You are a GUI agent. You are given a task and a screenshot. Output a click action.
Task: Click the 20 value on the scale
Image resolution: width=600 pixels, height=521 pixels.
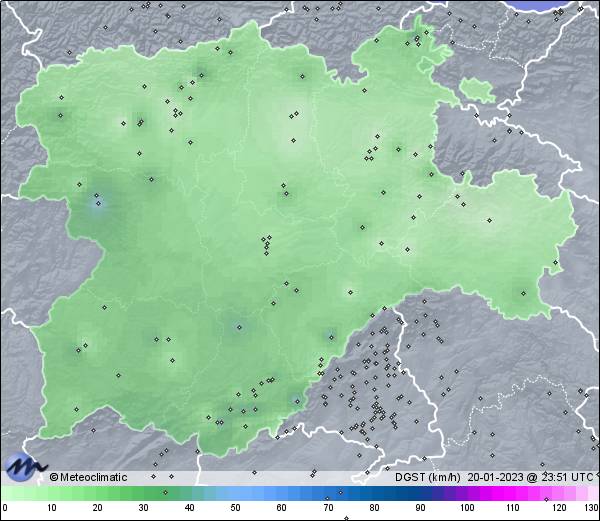(98, 508)
